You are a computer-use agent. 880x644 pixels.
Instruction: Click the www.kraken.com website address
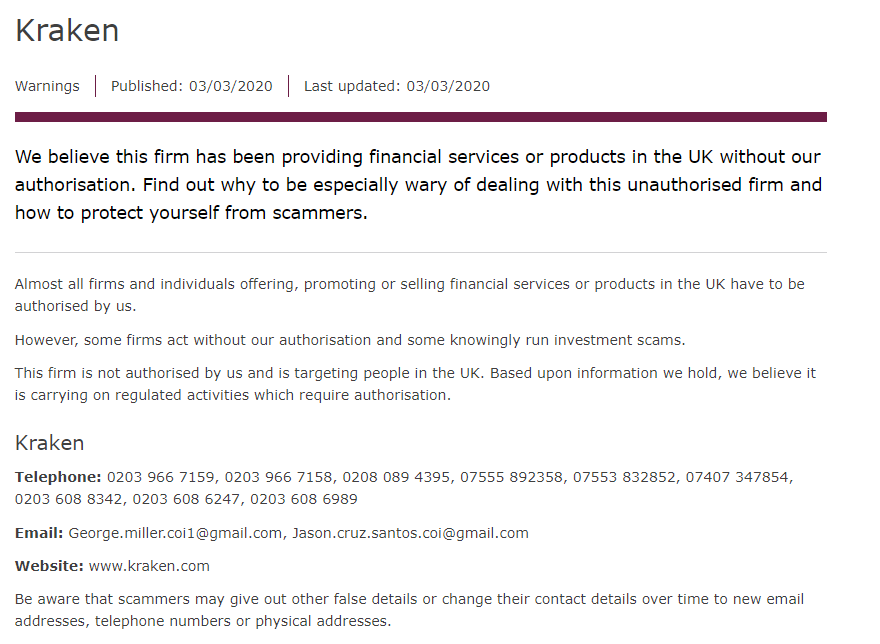click(x=149, y=566)
